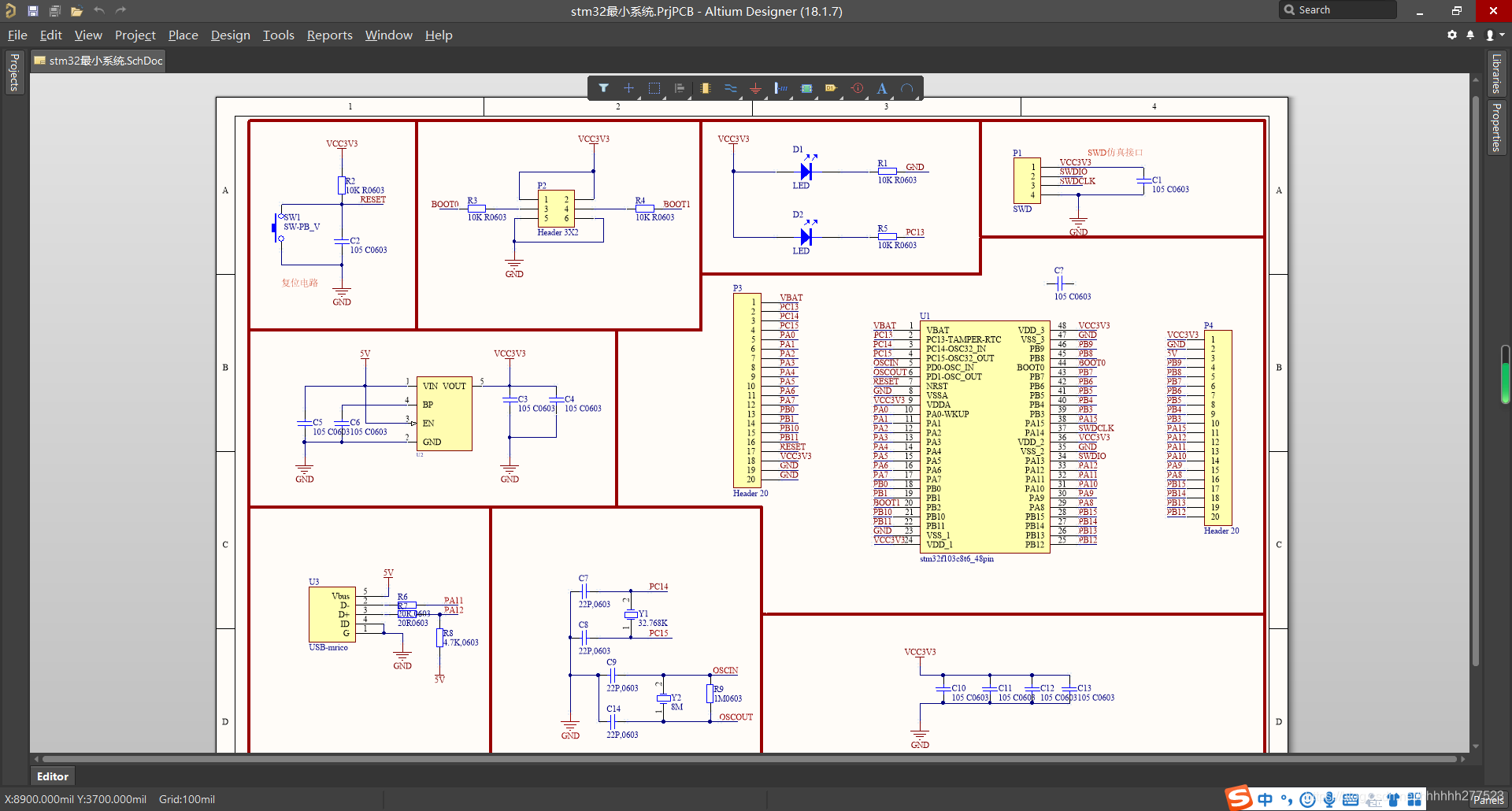Choose the dashed rectangle selection tool
Screen dimensions: 1512x811
pyautogui.click(x=654, y=88)
